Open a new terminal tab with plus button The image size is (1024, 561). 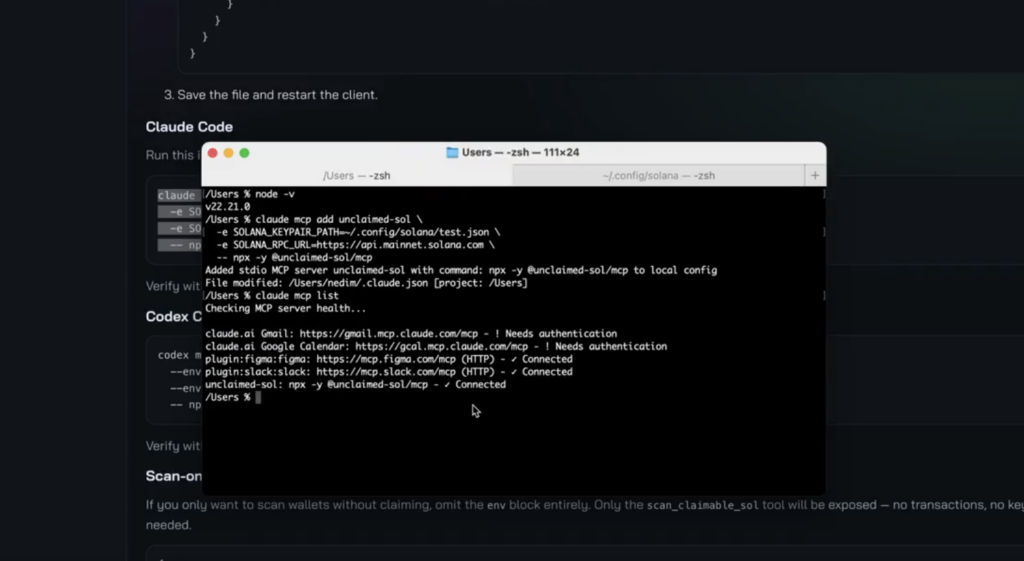[815, 175]
